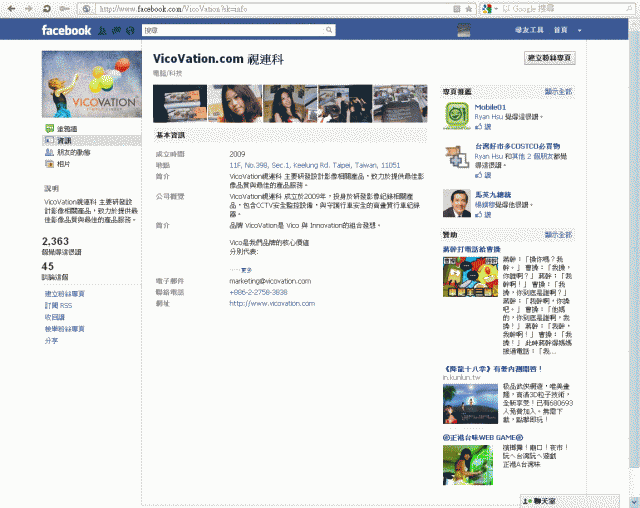Open the 尋友工具 menu item
640x508 pixels.
click(x=529, y=30)
